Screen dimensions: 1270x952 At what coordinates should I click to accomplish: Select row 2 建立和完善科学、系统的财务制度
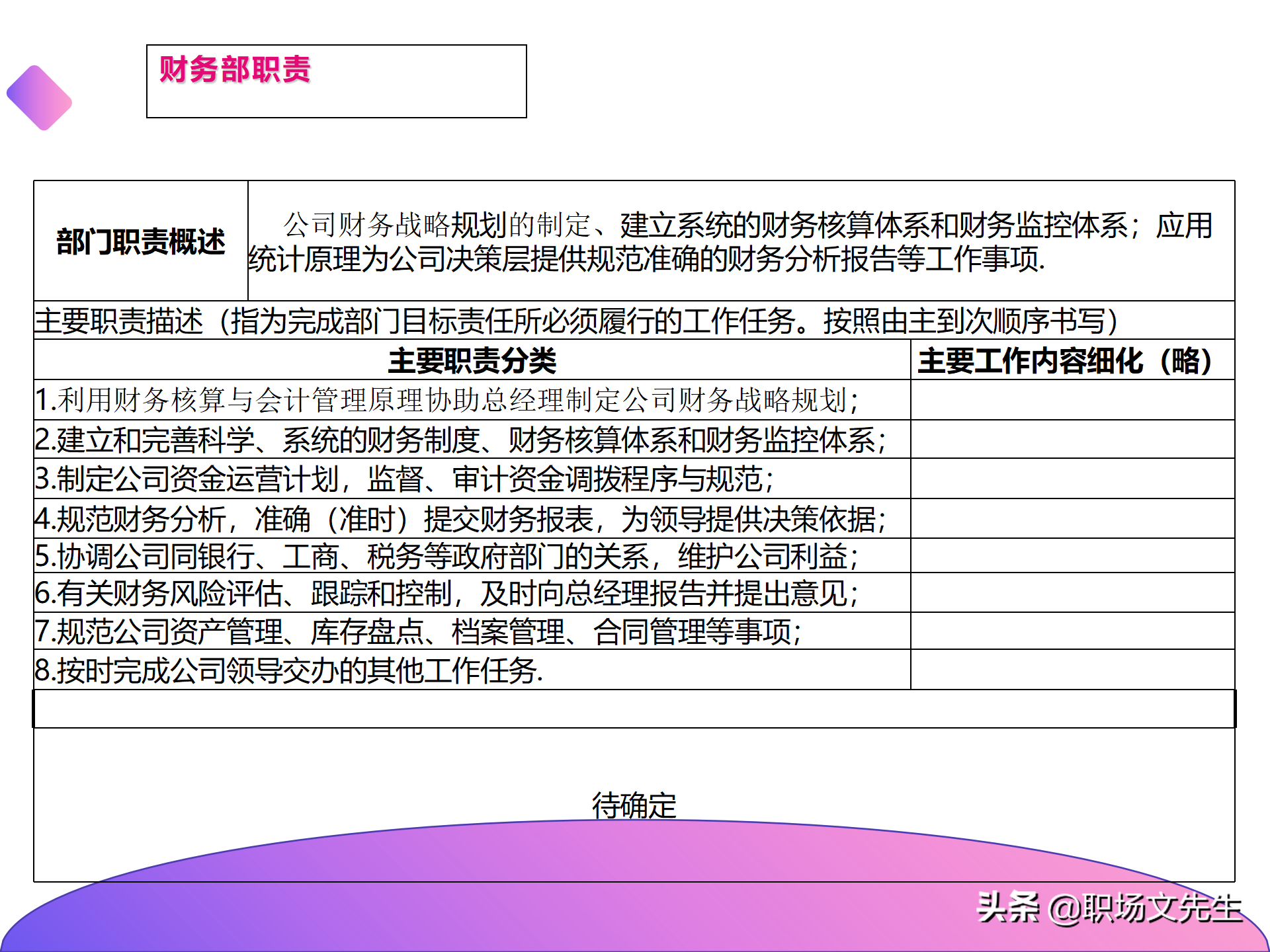472,440
